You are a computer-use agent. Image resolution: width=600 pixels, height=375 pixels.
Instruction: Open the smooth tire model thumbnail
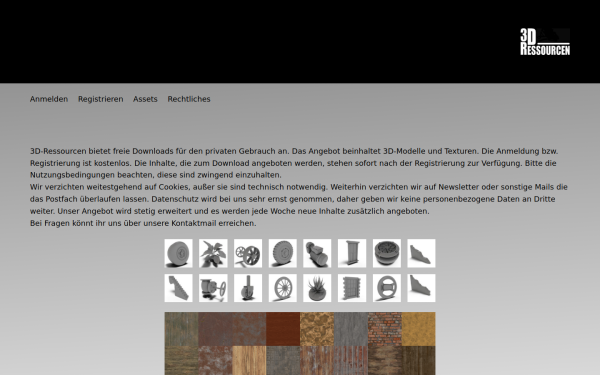tap(179, 253)
